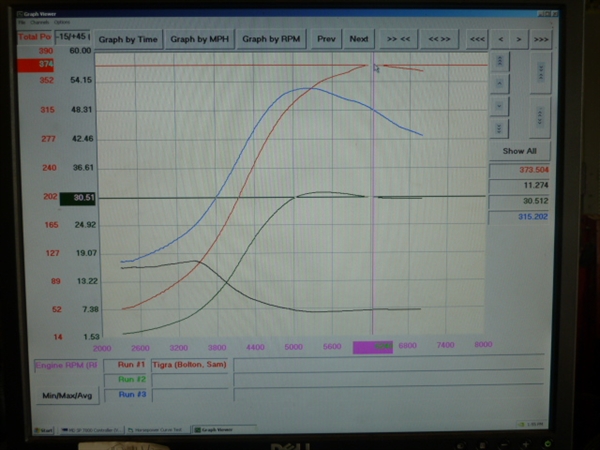Click the red 373.504 cursor value box
600x450 pixels.
click(x=519, y=170)
